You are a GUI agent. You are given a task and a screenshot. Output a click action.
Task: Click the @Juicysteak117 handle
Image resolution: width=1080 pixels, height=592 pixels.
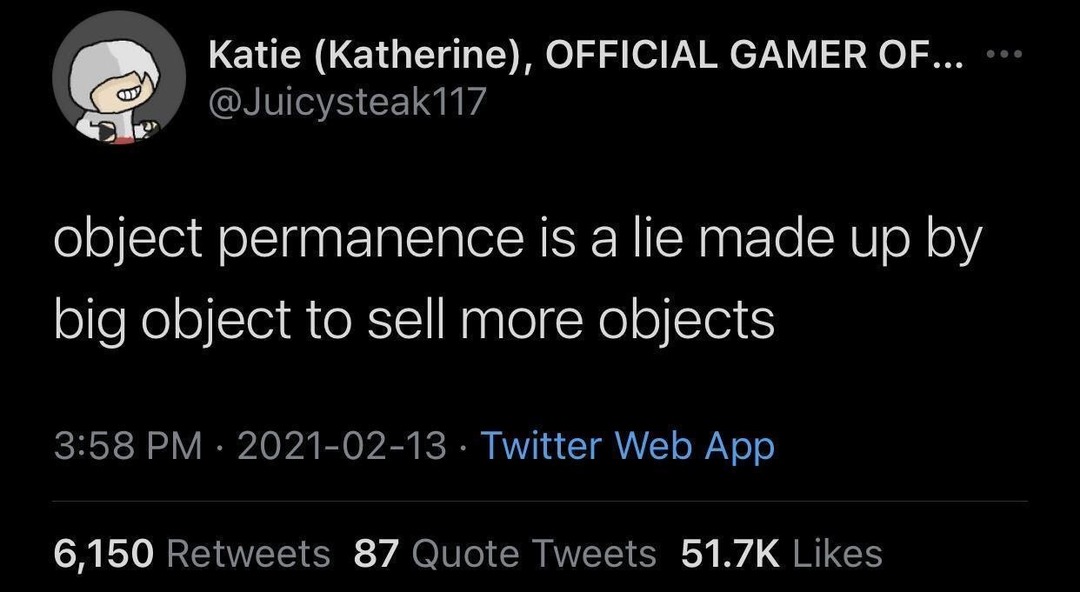tap(346, 103)
